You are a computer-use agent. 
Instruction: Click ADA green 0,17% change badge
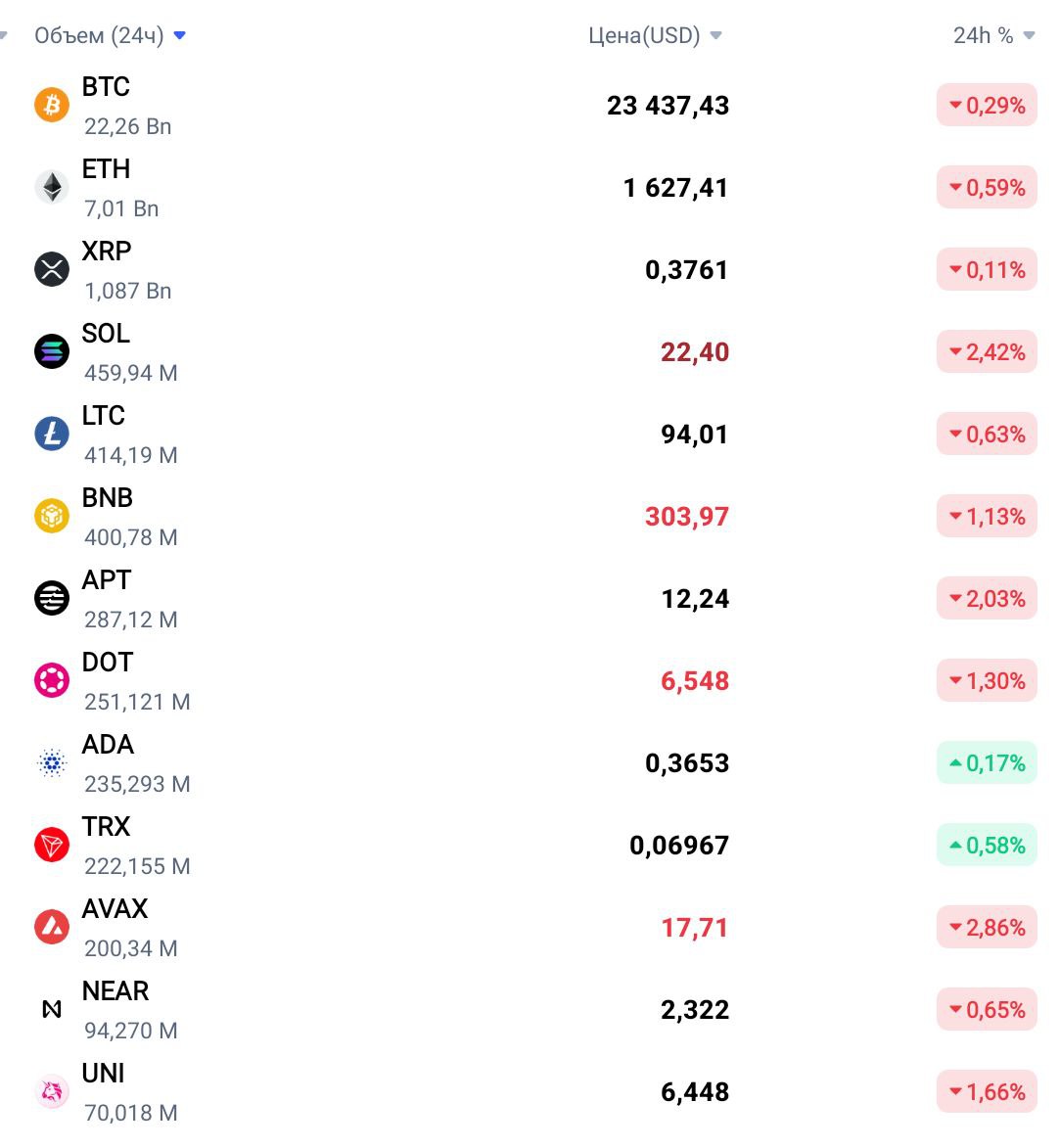(x=987, y=763)
